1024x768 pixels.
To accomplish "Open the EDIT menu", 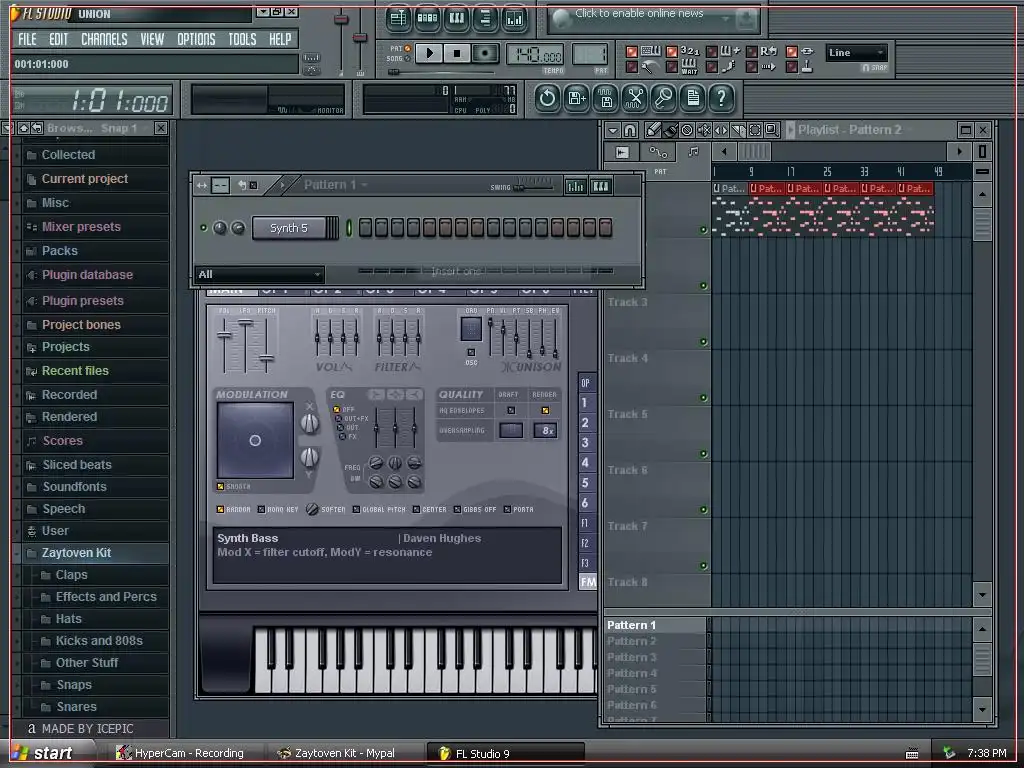I will 59,39.
